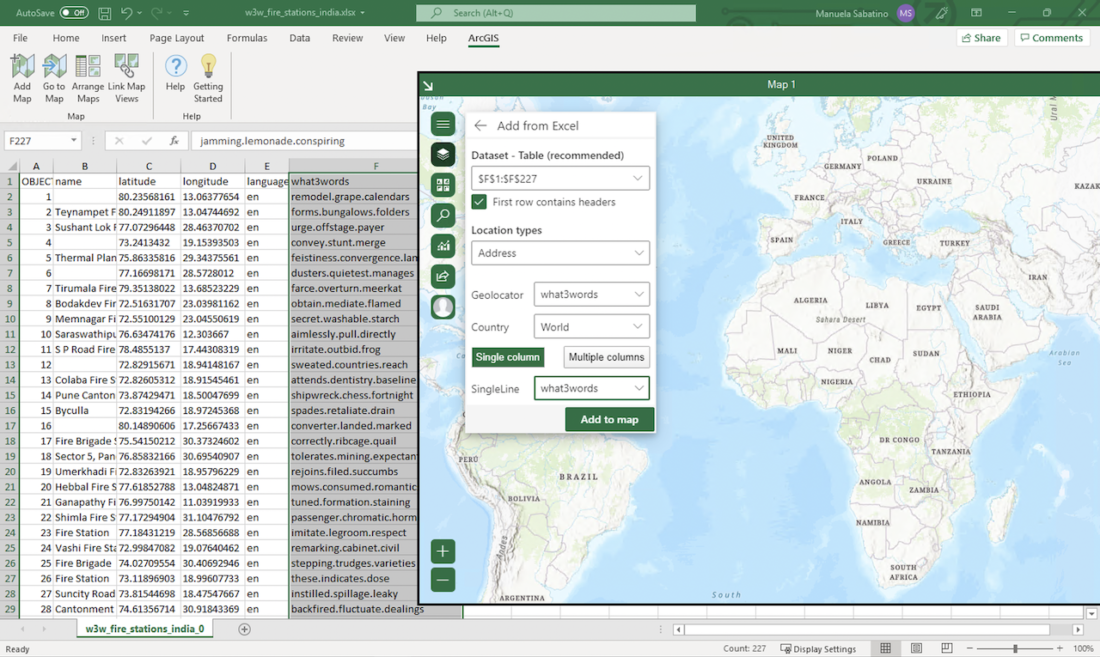Open the Country World dropdown
The width and height of the screenshot is (1100, 657).
pos(591,327)
